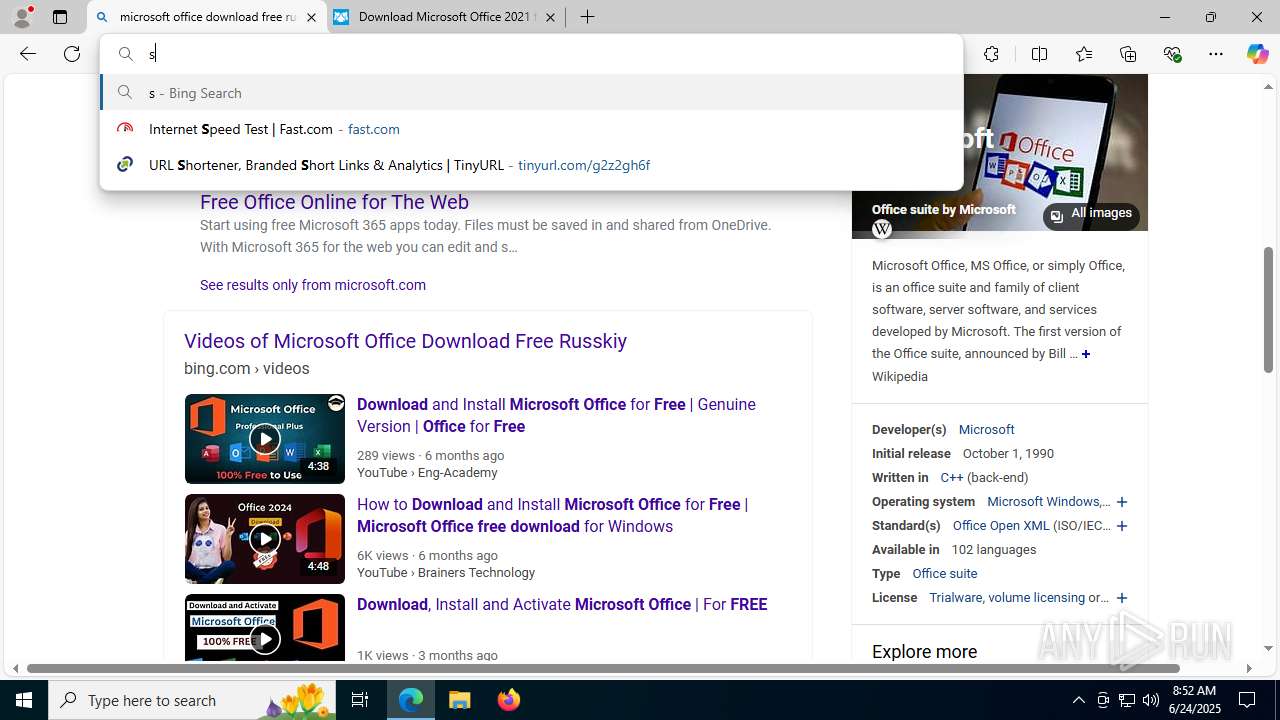Close the Download Microsoft Office 2021 tab
Screen dimensions: 1280x720
coord(550,17)
